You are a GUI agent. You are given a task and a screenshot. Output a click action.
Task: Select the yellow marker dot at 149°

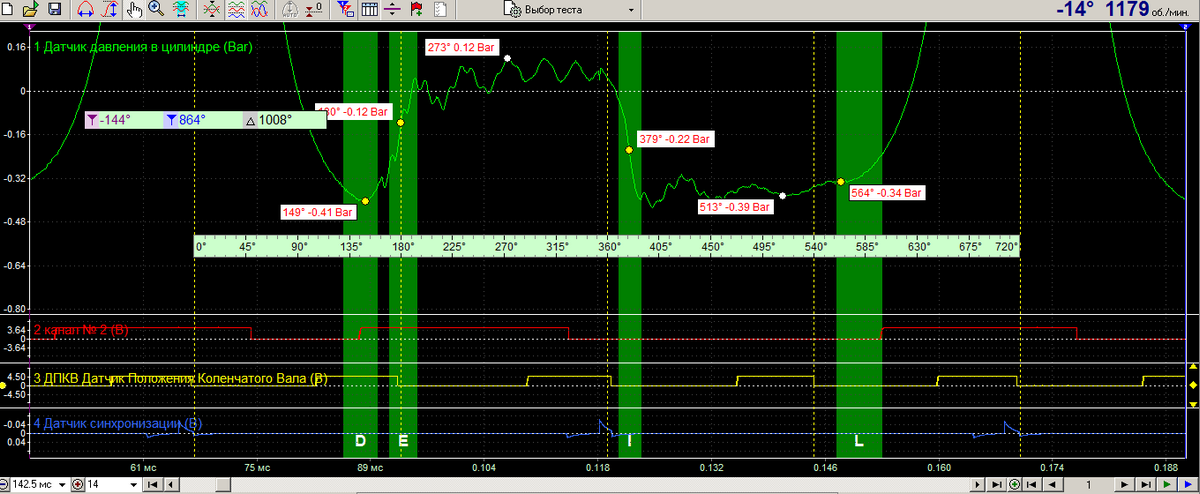click(x=365, y=201)
